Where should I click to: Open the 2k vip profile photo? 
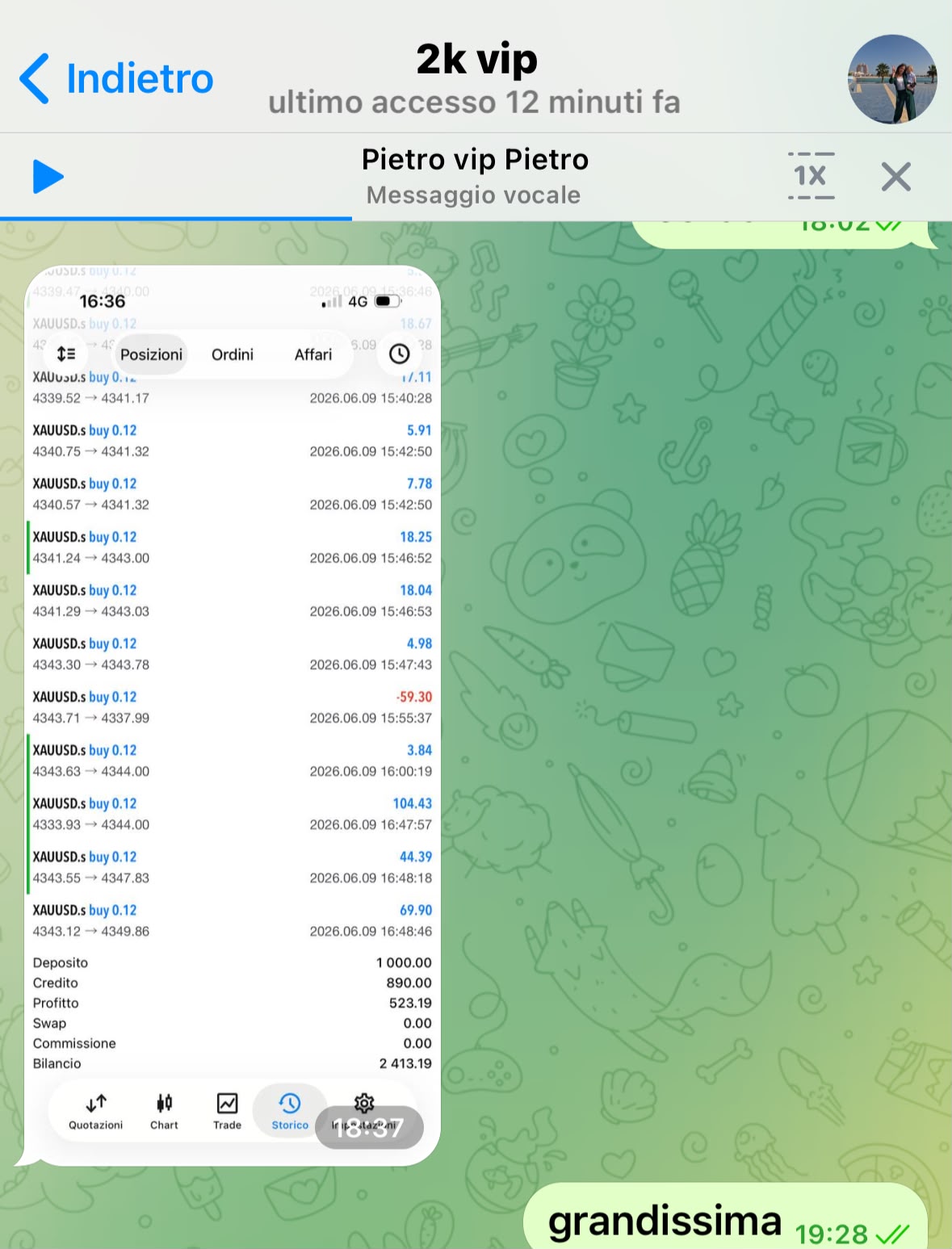[x=892, y=79]
